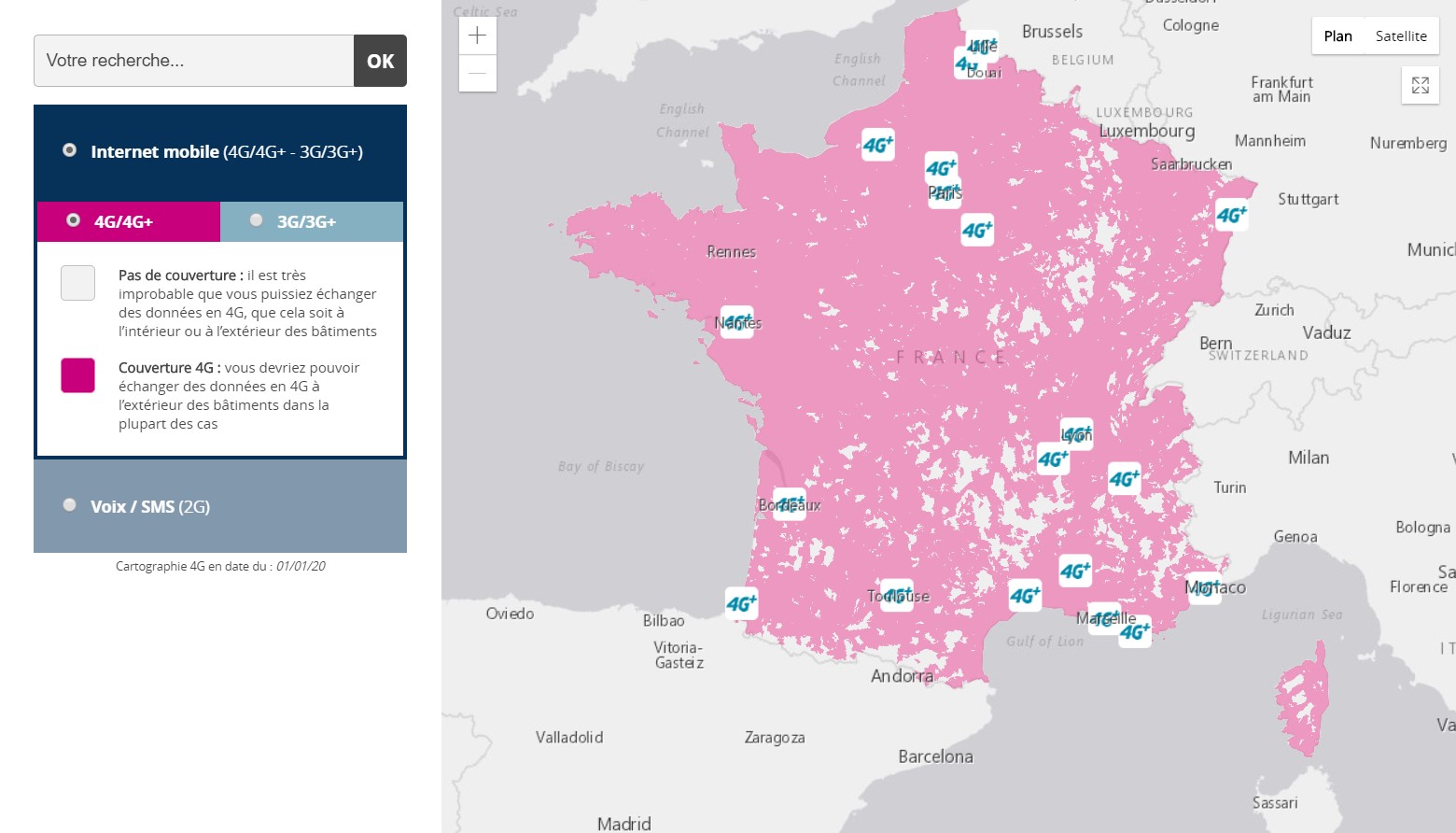
Task: Click the Votre recherche search field
Action: (194, 61)
